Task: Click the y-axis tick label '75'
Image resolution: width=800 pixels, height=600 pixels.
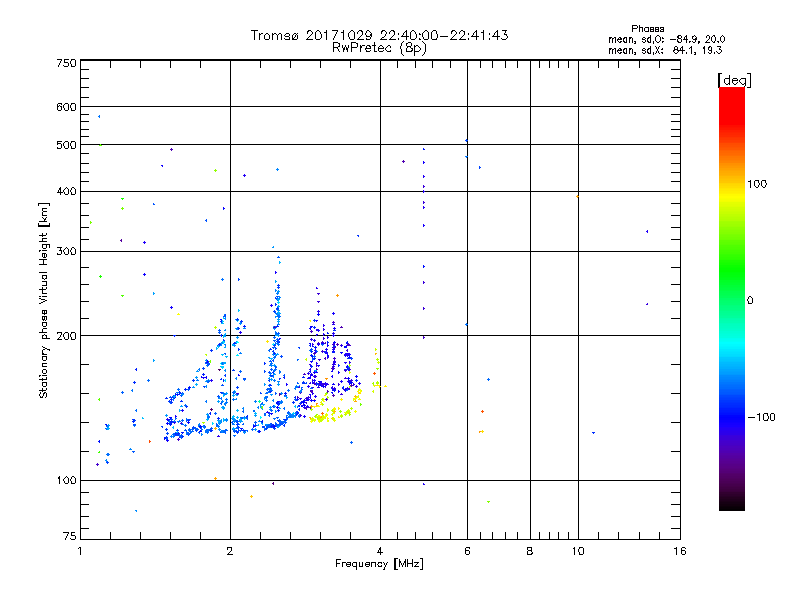Action: (x=70, y=536)
